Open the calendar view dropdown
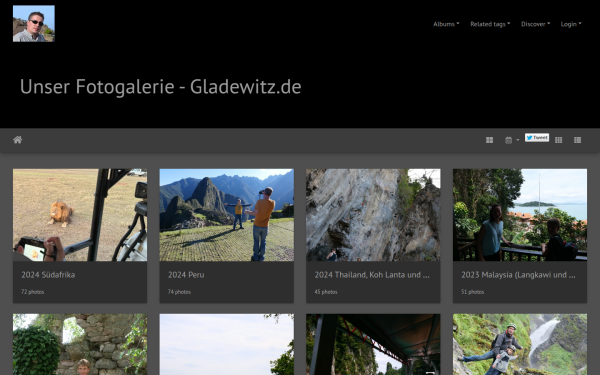The height and width of the screenshot is (375, 600). tap(512, 140)
